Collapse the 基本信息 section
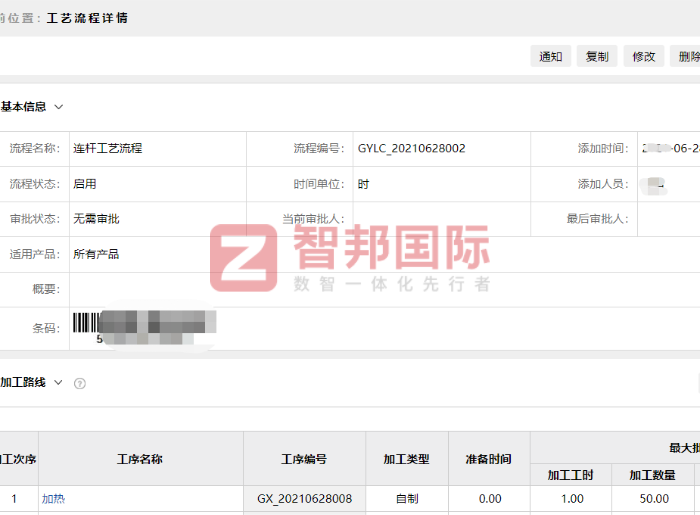The width and height of the screenshot is (700, 515). (59, 107)
